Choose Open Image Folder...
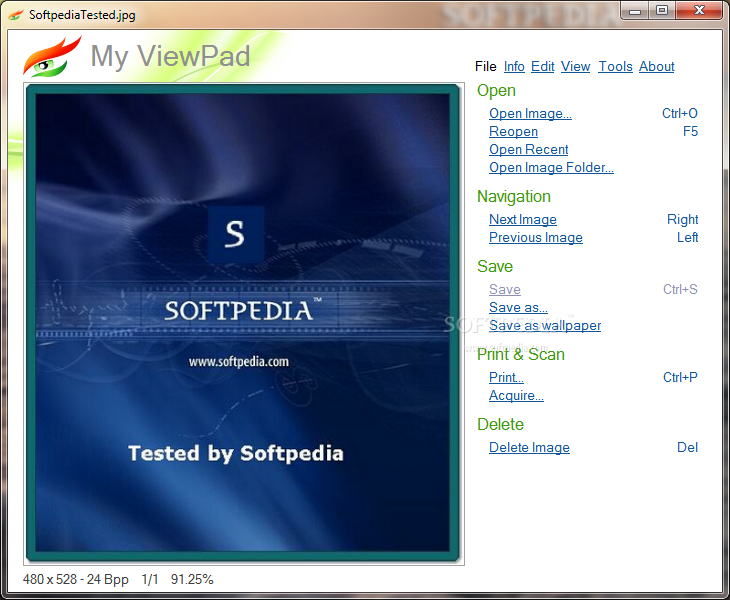The height and width of the screenshot is (600, 730). 551,168
